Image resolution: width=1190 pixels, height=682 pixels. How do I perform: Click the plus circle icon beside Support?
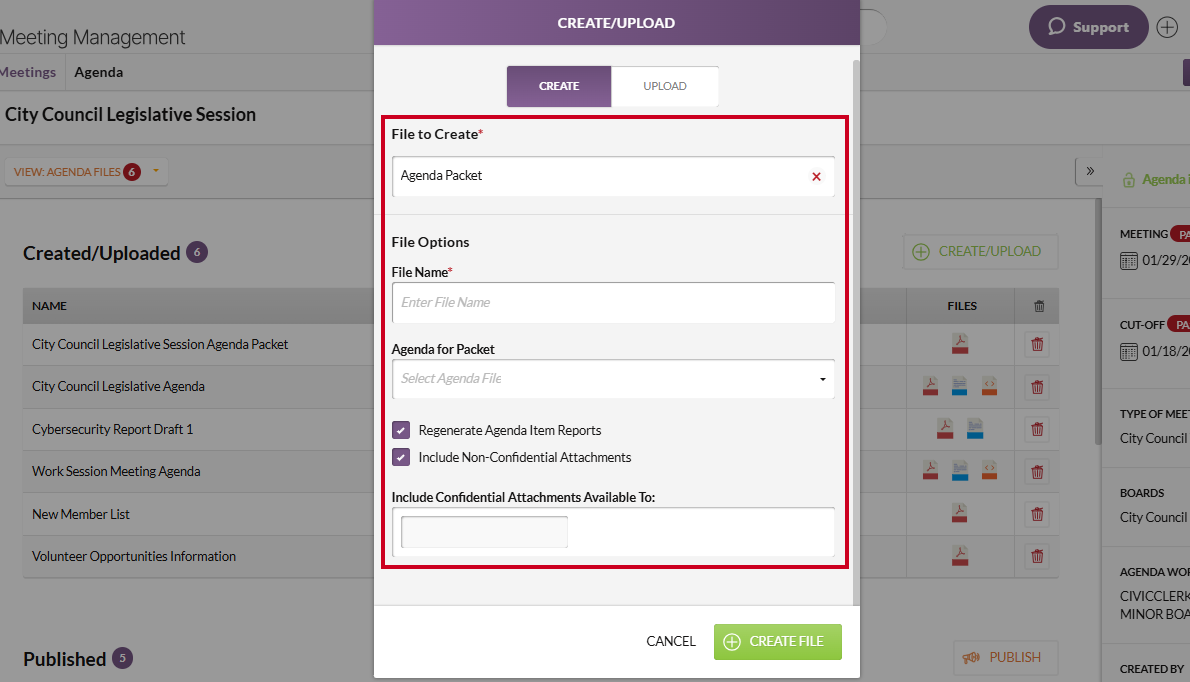[1167, 27]
